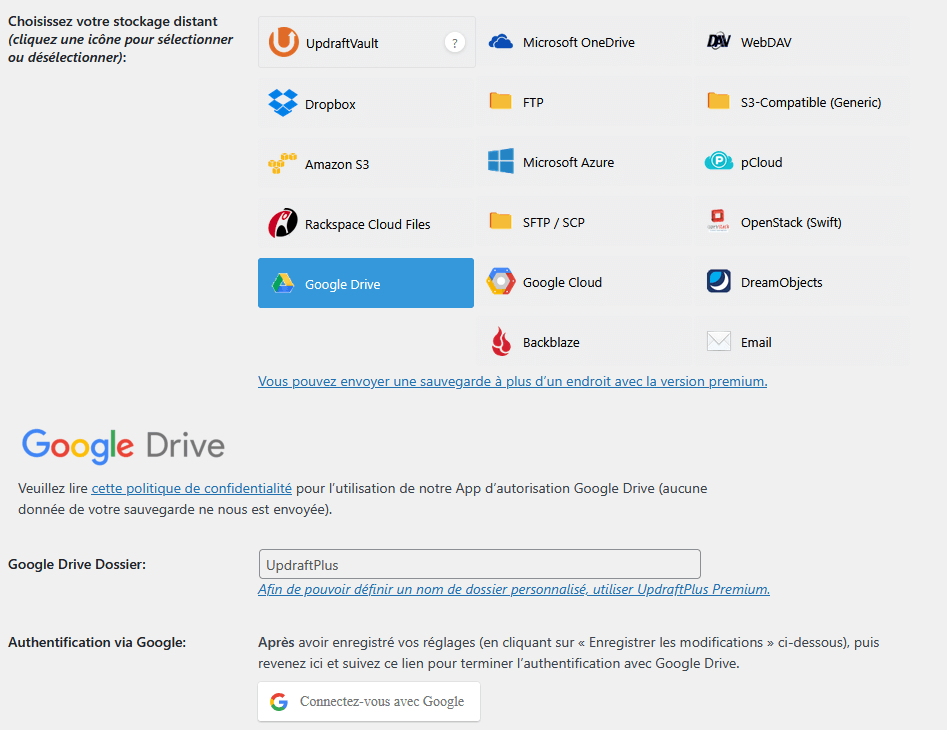The height and width of the screenshot is (730, 947).
Task: Click the Backblaze label text
Action: pyautogui.click(x=551, y=342)
